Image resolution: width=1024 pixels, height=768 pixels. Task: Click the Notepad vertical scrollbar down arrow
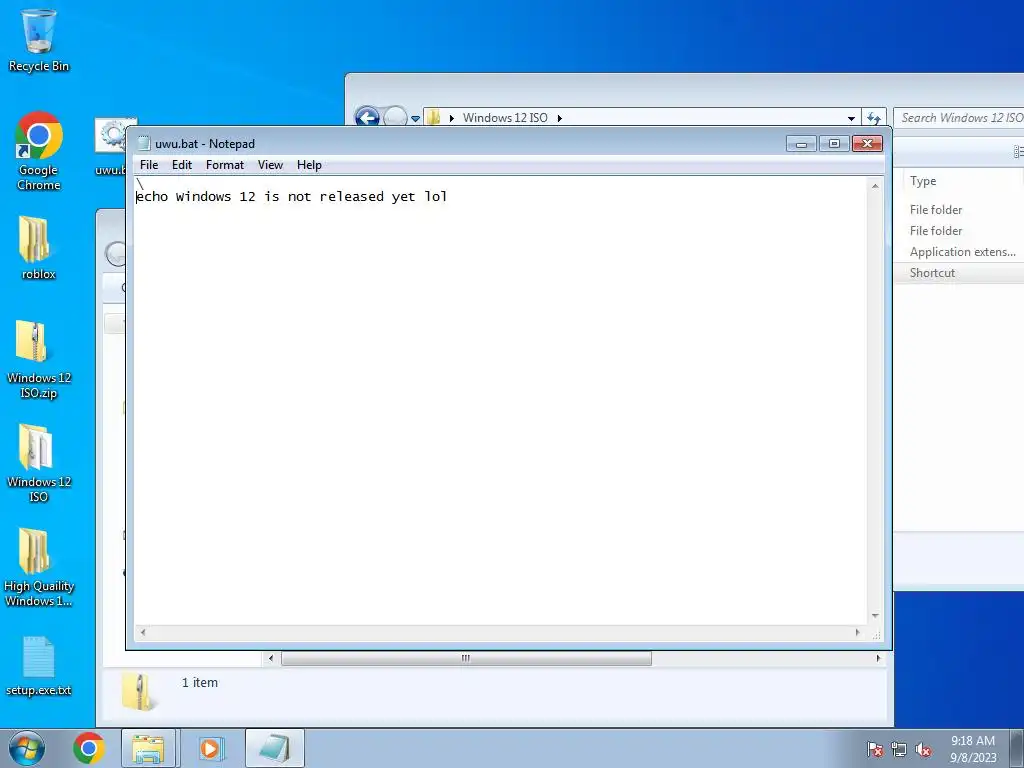pos(875,616)
